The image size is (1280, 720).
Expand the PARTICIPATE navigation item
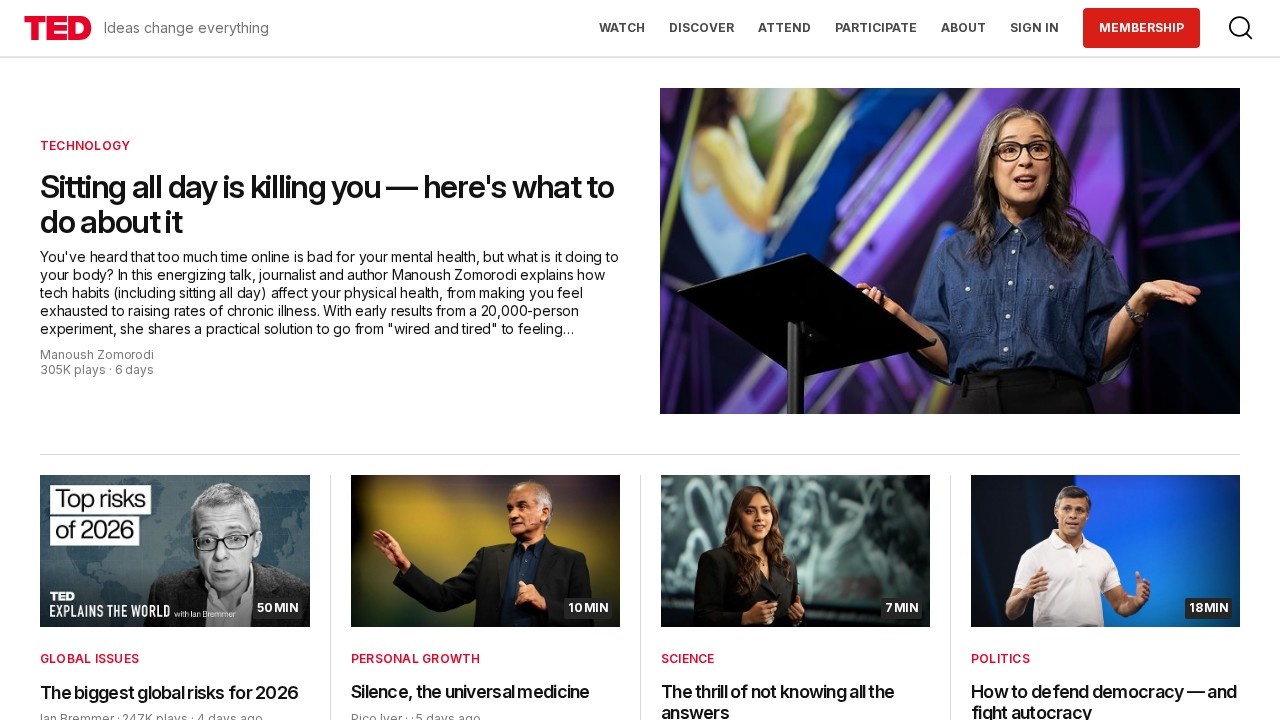pos(876,28)
